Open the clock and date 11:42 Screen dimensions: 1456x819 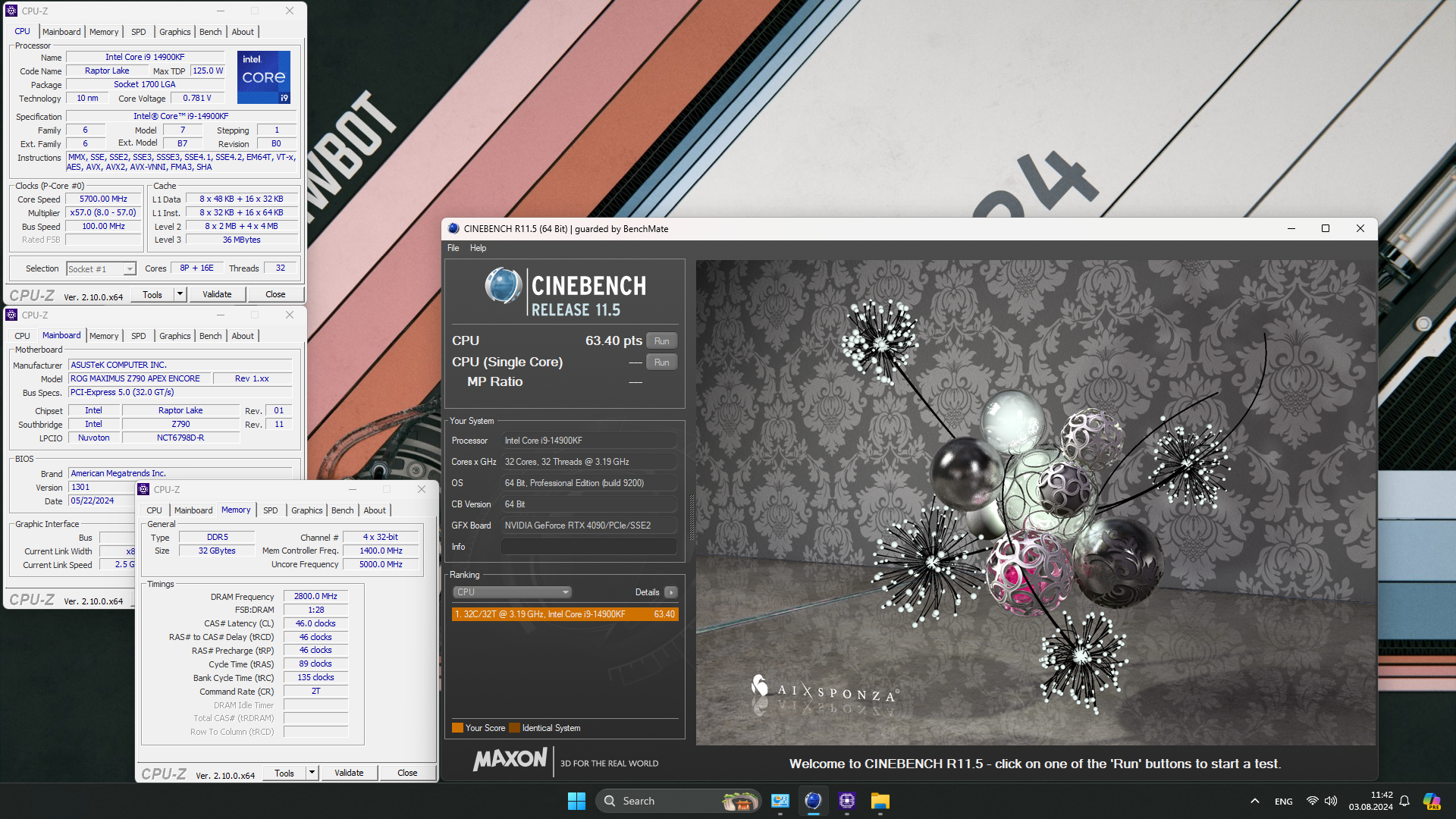click(1370, 801)
